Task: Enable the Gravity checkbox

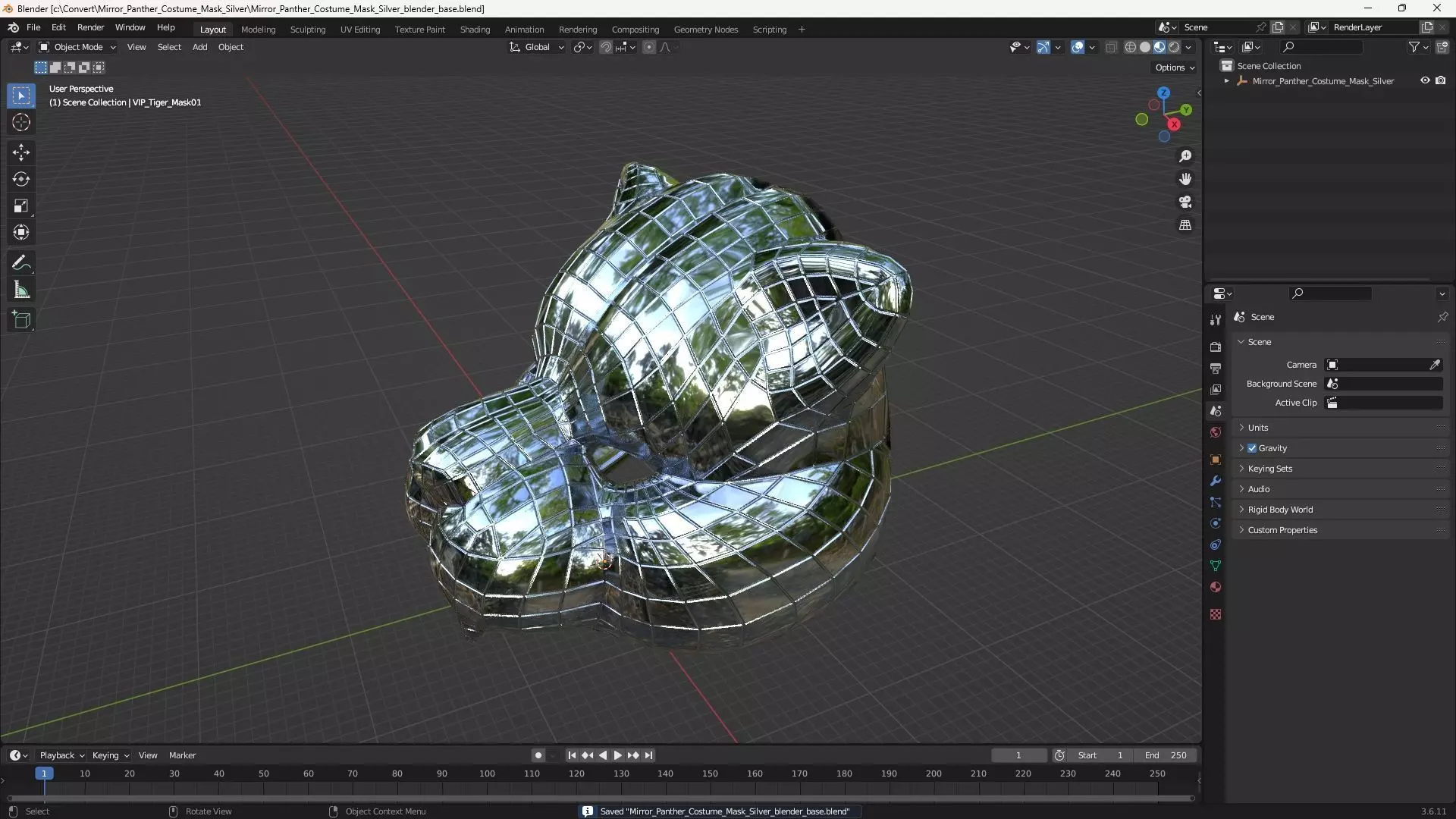Action: click(1252, 448)
